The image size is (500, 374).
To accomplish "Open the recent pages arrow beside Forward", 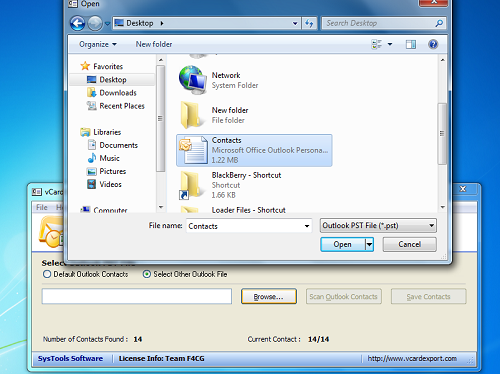I will tap(107, 24).
